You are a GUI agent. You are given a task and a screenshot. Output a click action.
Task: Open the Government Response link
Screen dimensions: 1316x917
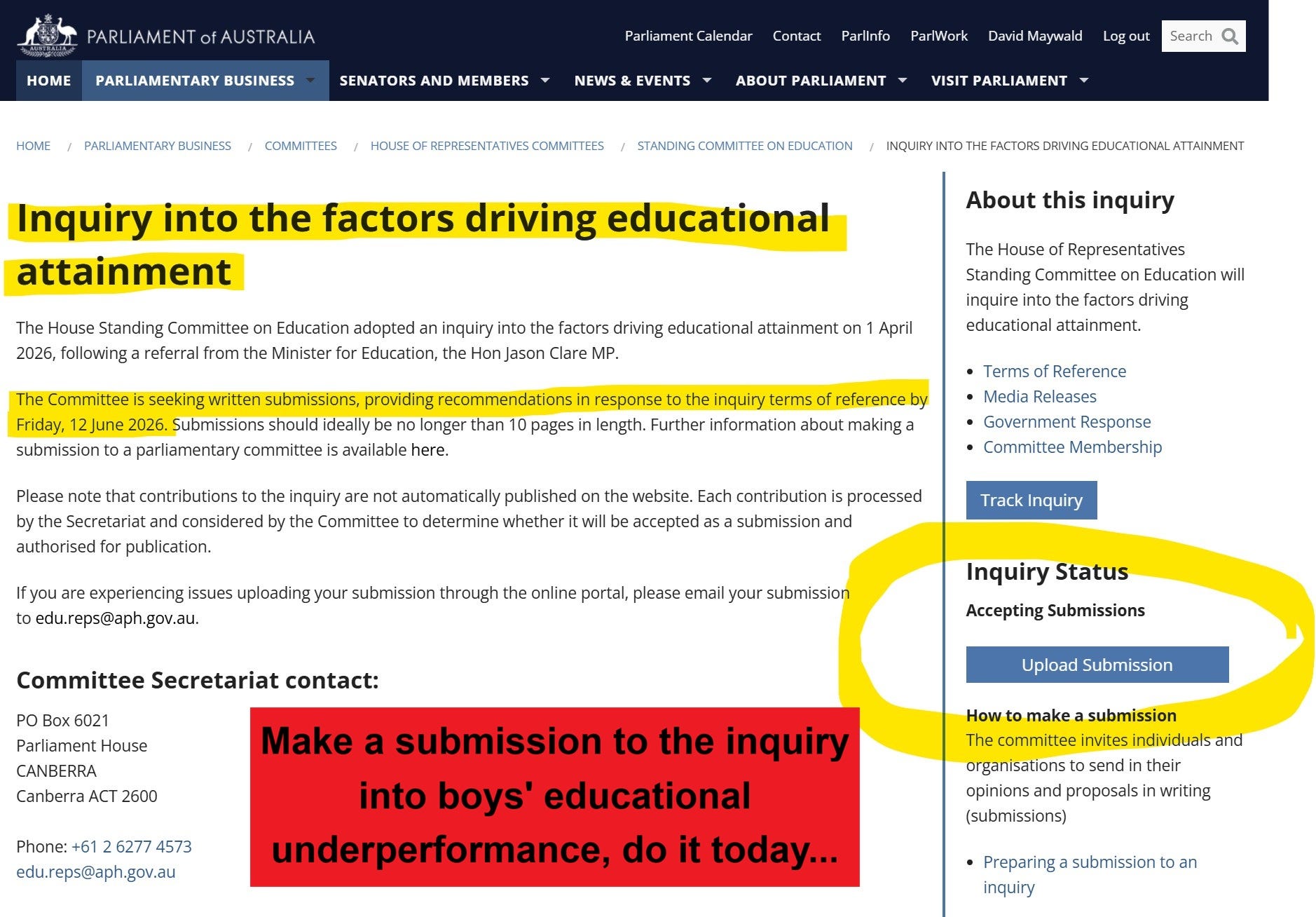(x=1067, y=422)
